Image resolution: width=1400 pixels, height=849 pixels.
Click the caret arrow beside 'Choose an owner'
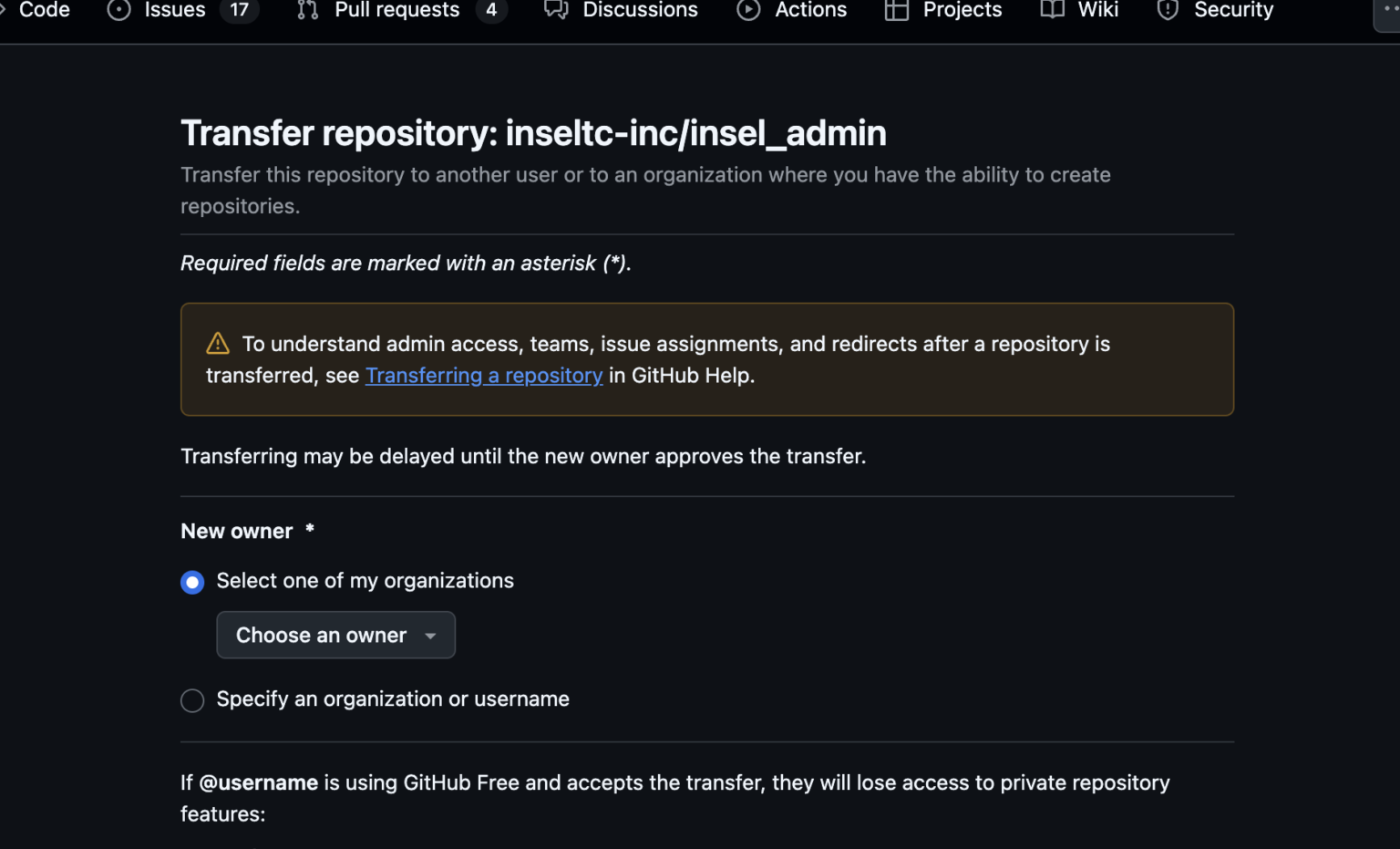(431, 636)
